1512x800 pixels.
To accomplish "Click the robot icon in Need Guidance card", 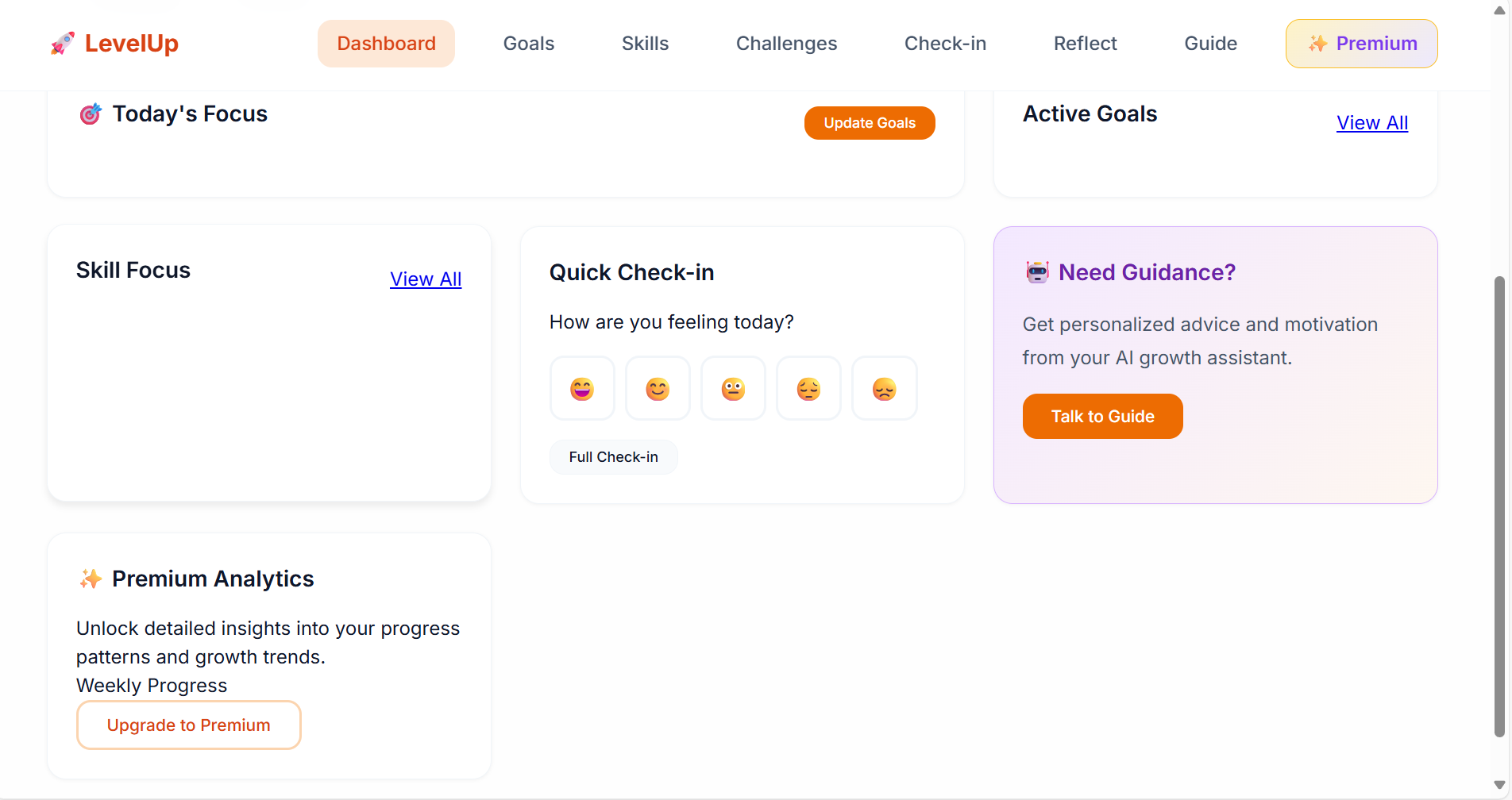I will 1037,272.
